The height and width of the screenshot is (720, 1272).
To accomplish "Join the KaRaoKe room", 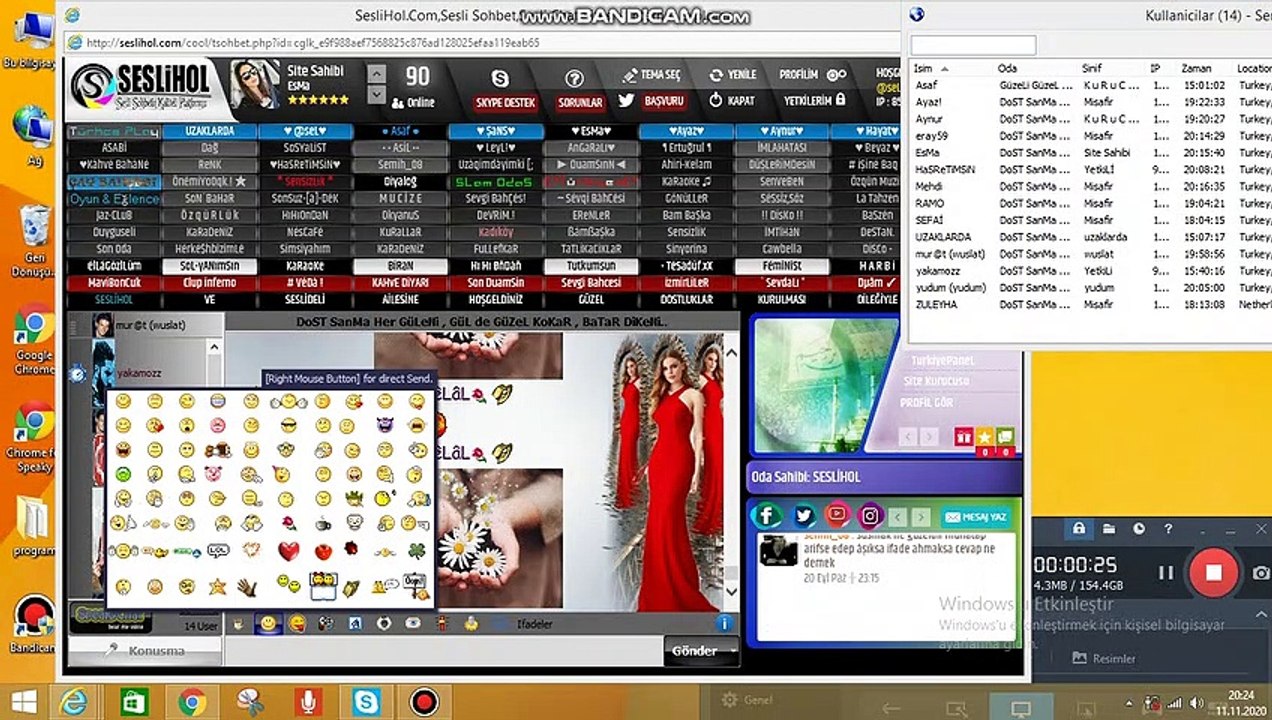I will (304, 266).
